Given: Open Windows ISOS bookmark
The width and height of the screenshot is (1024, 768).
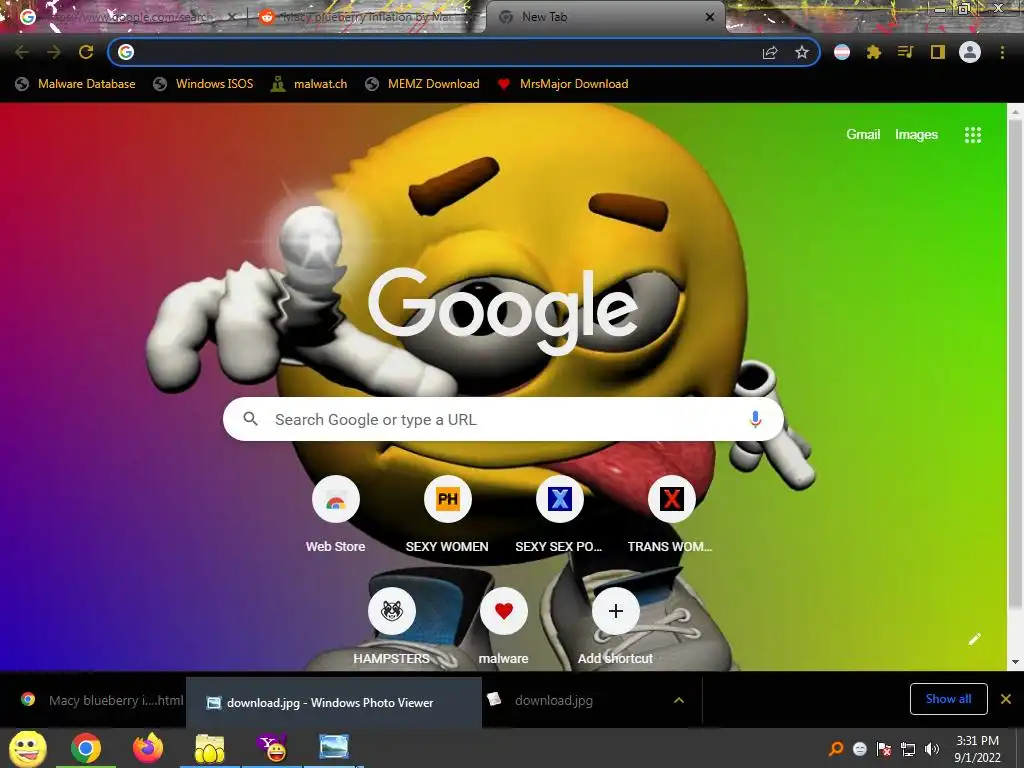Looking at the screenshot, I should (203, 84).
